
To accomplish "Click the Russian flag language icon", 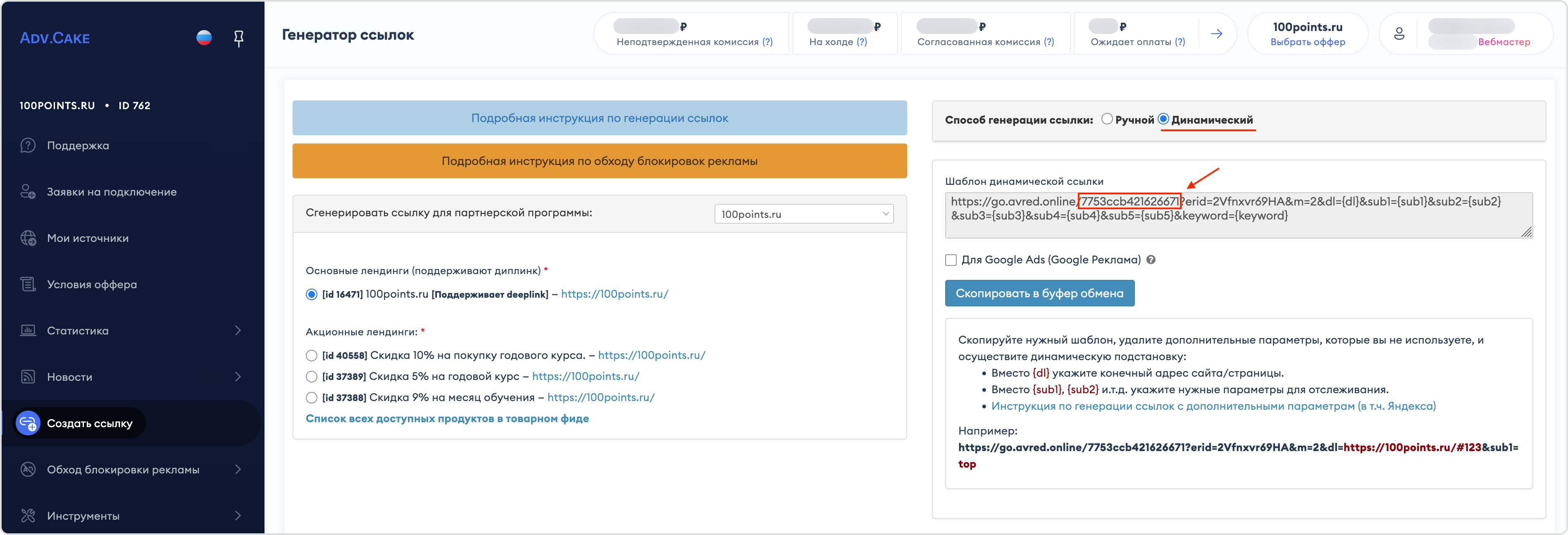I will (204, 38).
